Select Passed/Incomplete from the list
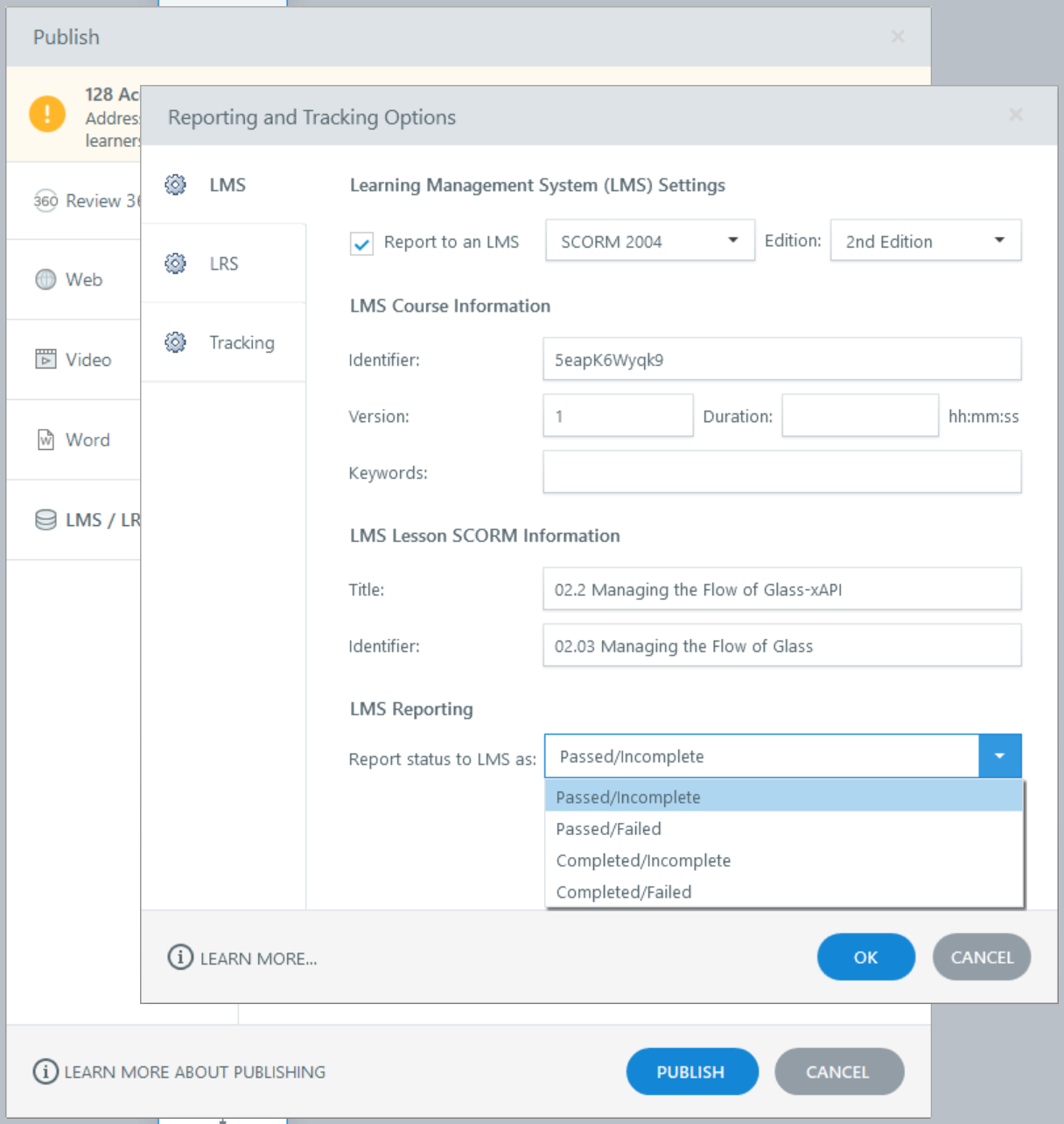 click(x=784, y=797)
